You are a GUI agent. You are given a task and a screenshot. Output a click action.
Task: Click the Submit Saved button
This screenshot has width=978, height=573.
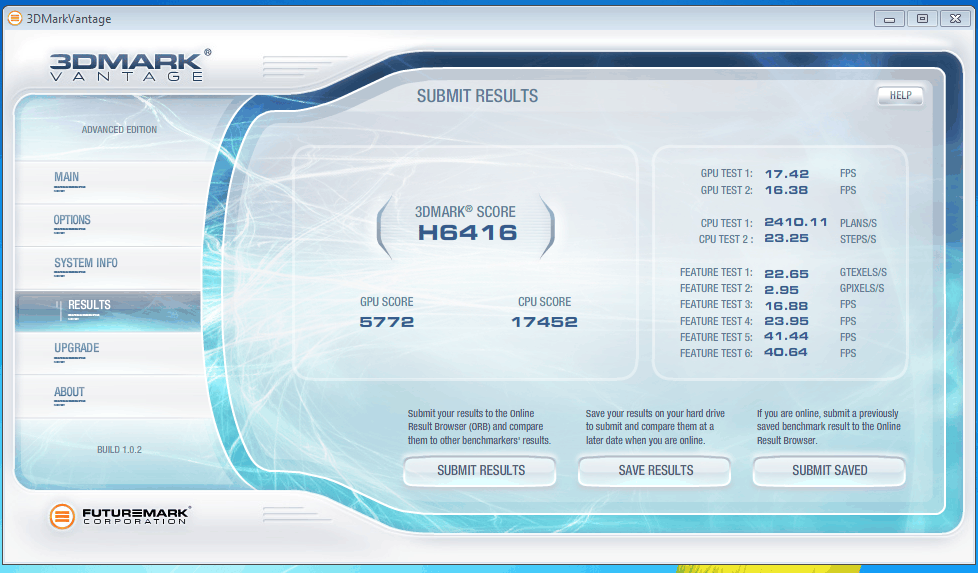coord(830,471)
